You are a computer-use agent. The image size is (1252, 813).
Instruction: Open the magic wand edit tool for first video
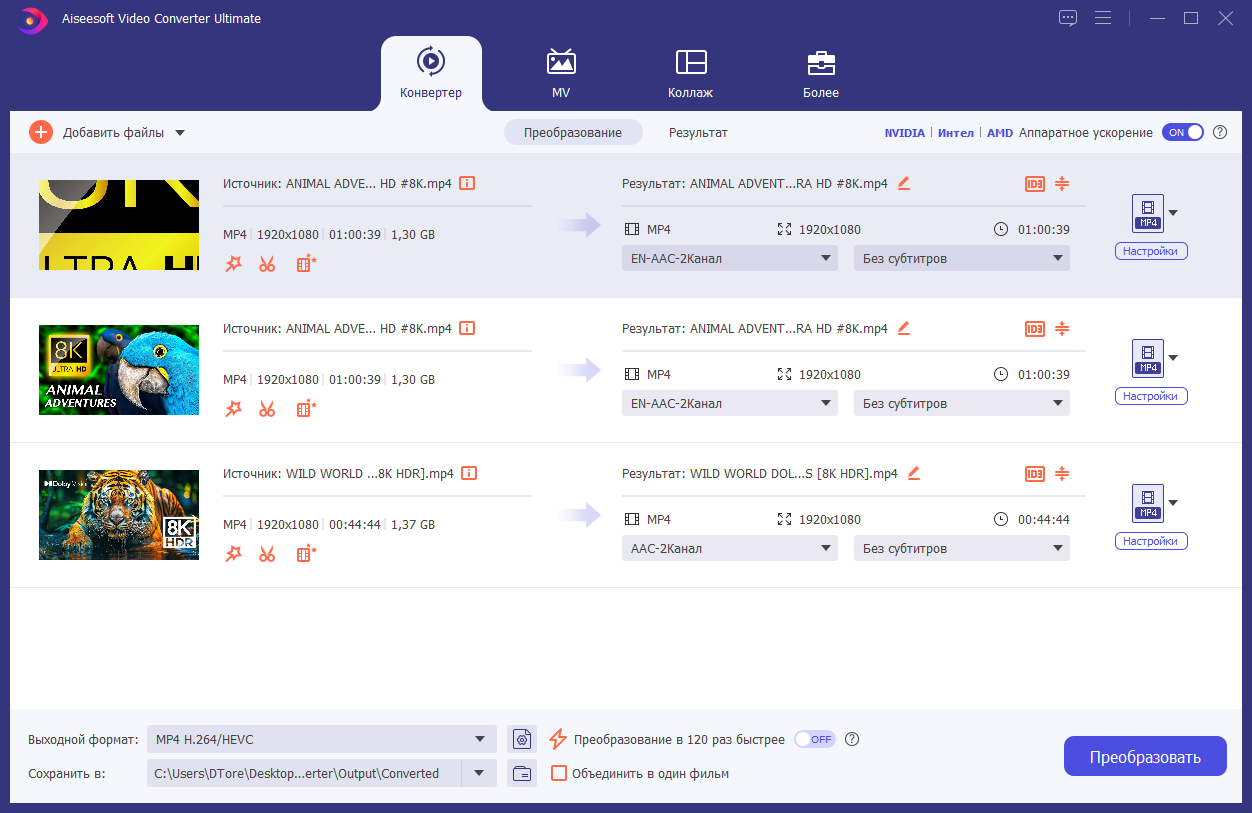click(233, 264)
